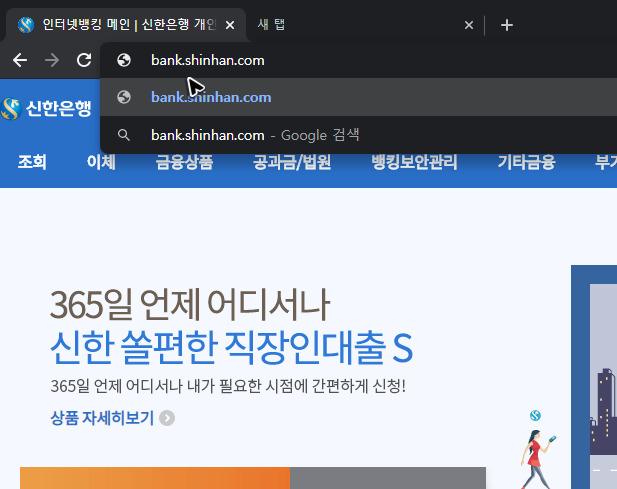Click the favicon on the 인터넷뱅킹 tab

26,25
